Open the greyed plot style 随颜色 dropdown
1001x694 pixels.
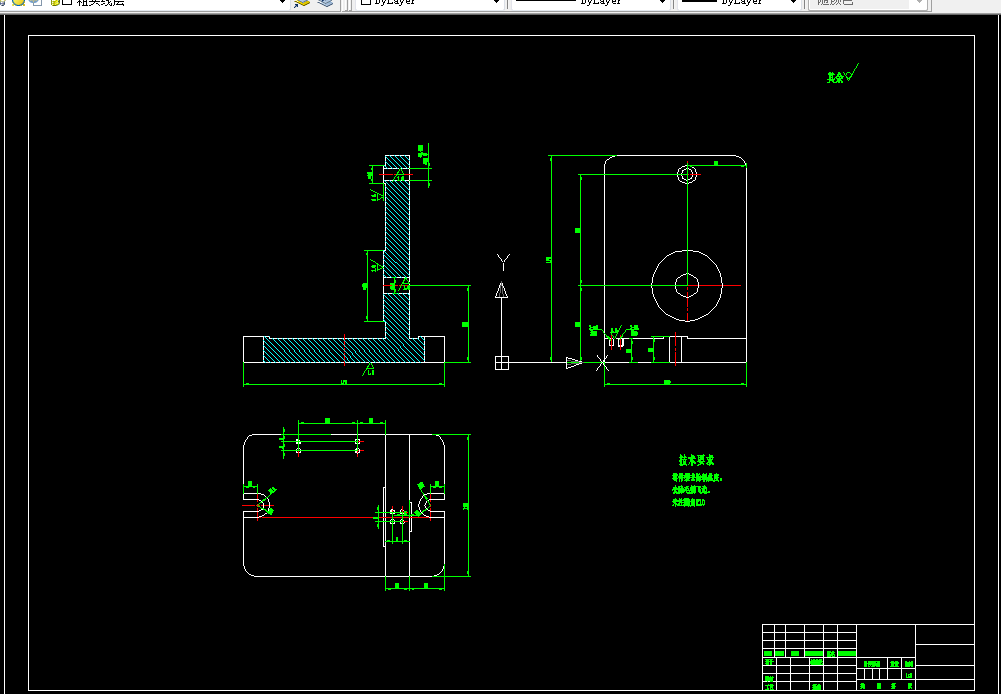click(x=868, y=3)
